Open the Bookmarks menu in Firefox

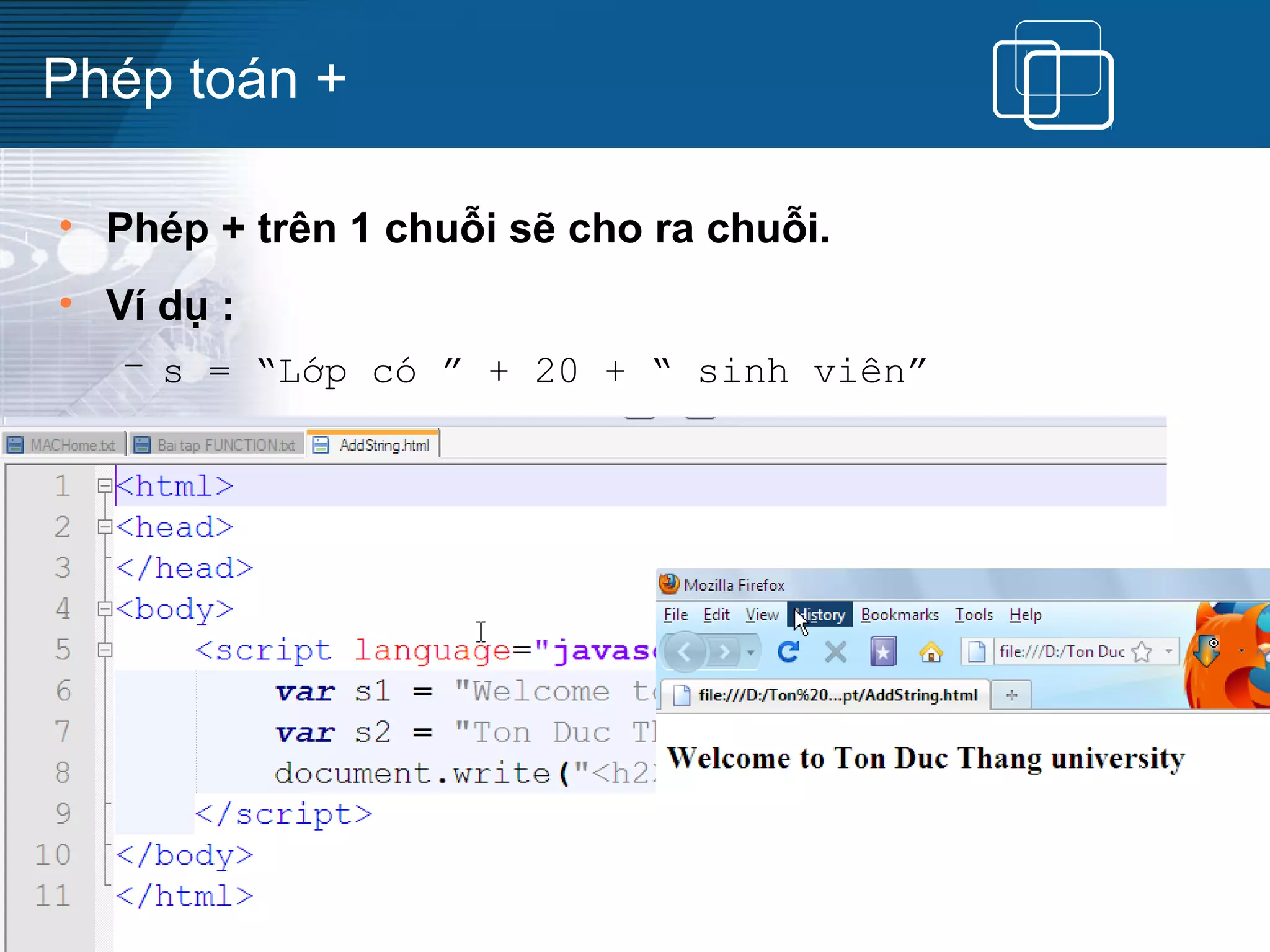900,615
